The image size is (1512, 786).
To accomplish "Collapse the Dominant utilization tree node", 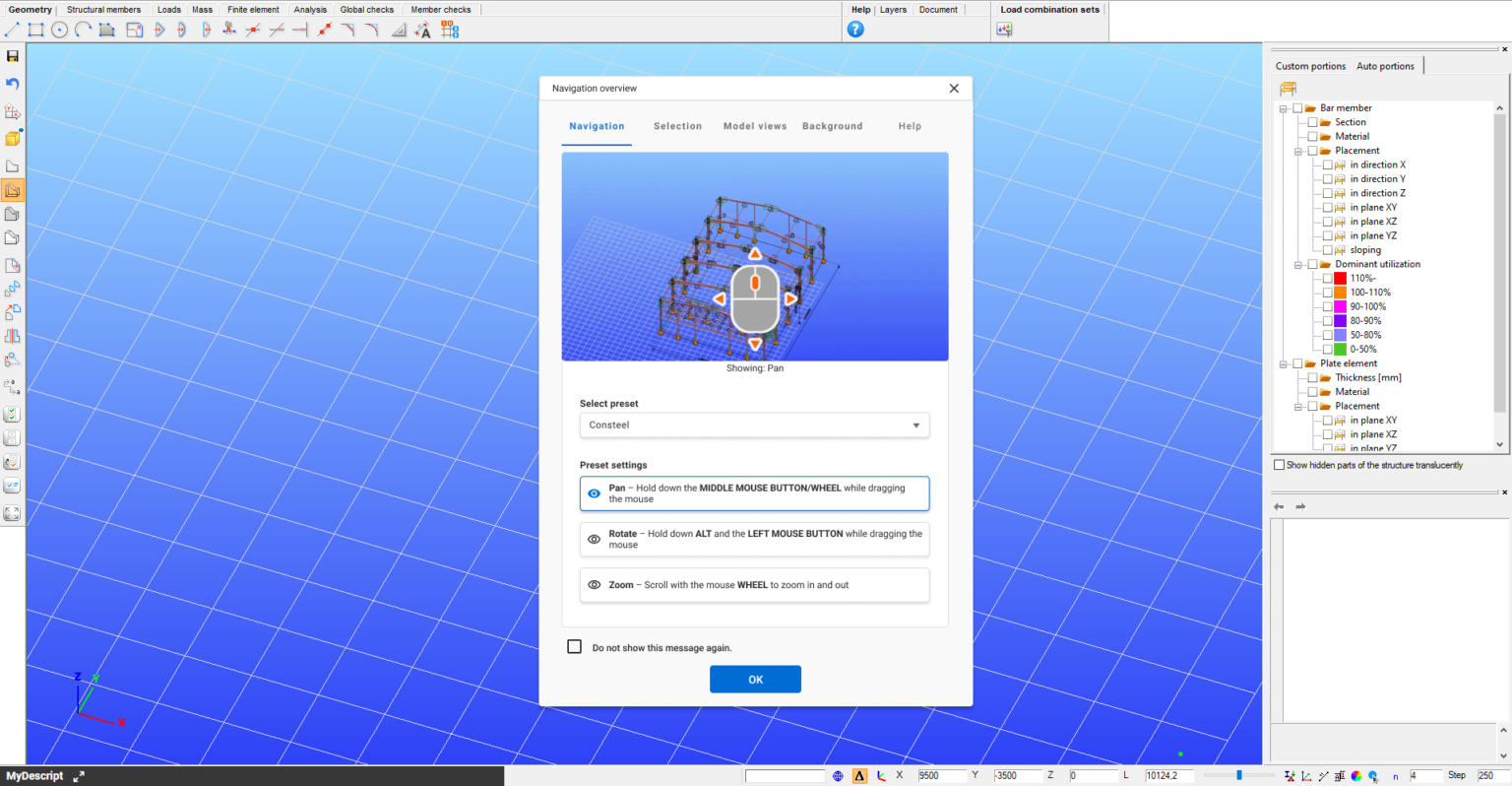I will (1298, 264).
